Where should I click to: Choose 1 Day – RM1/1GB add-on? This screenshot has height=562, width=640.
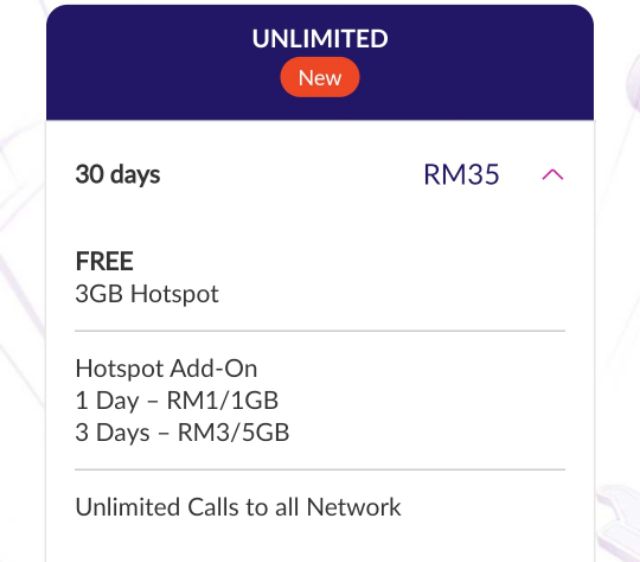177,401
